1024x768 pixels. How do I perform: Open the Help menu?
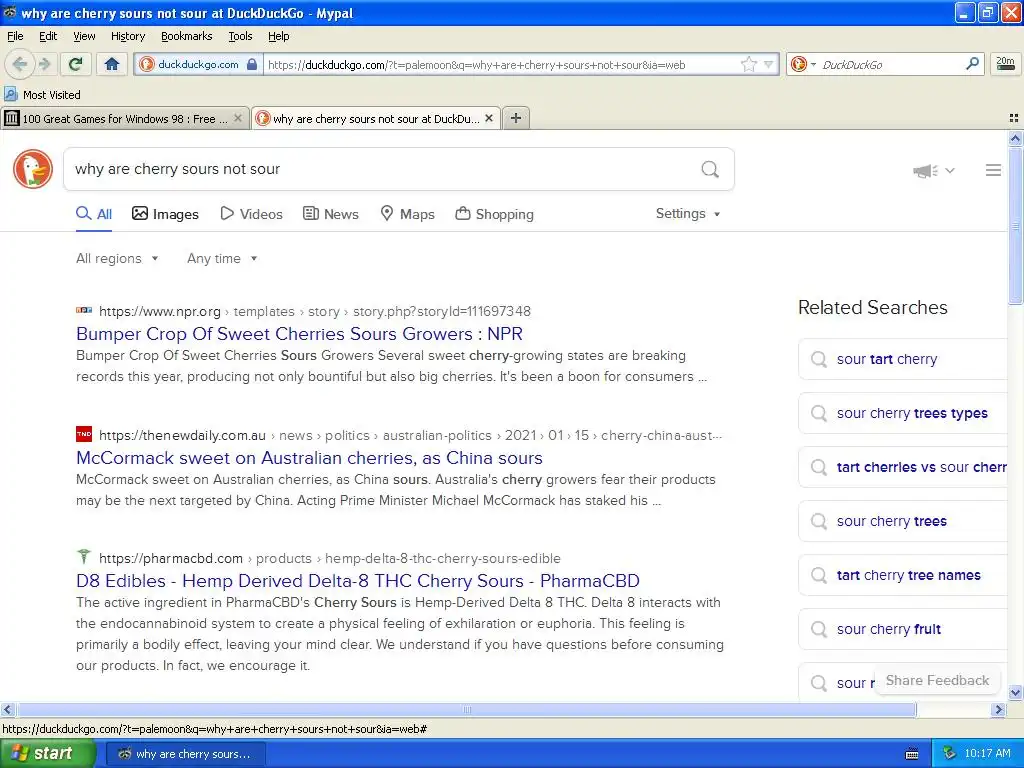pos(278,36)
